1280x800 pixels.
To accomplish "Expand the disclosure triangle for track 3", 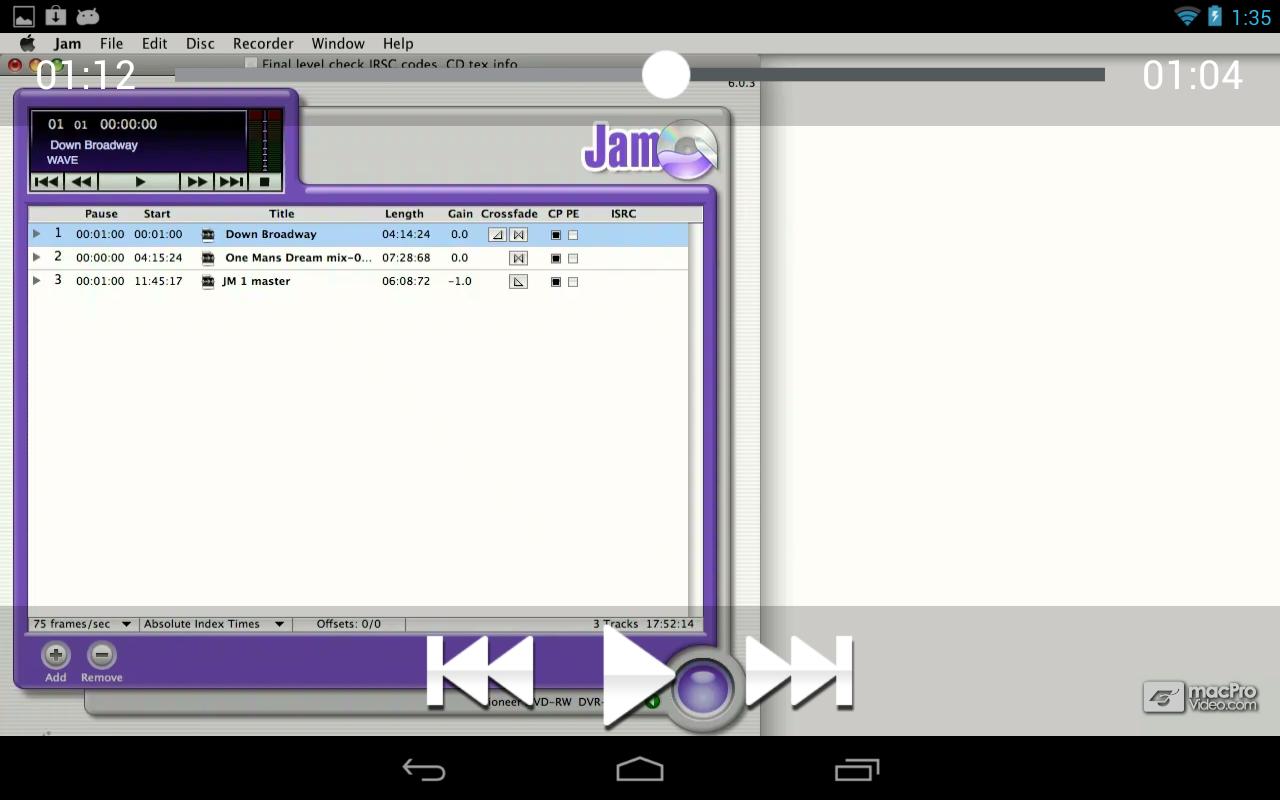I will 37,281.
